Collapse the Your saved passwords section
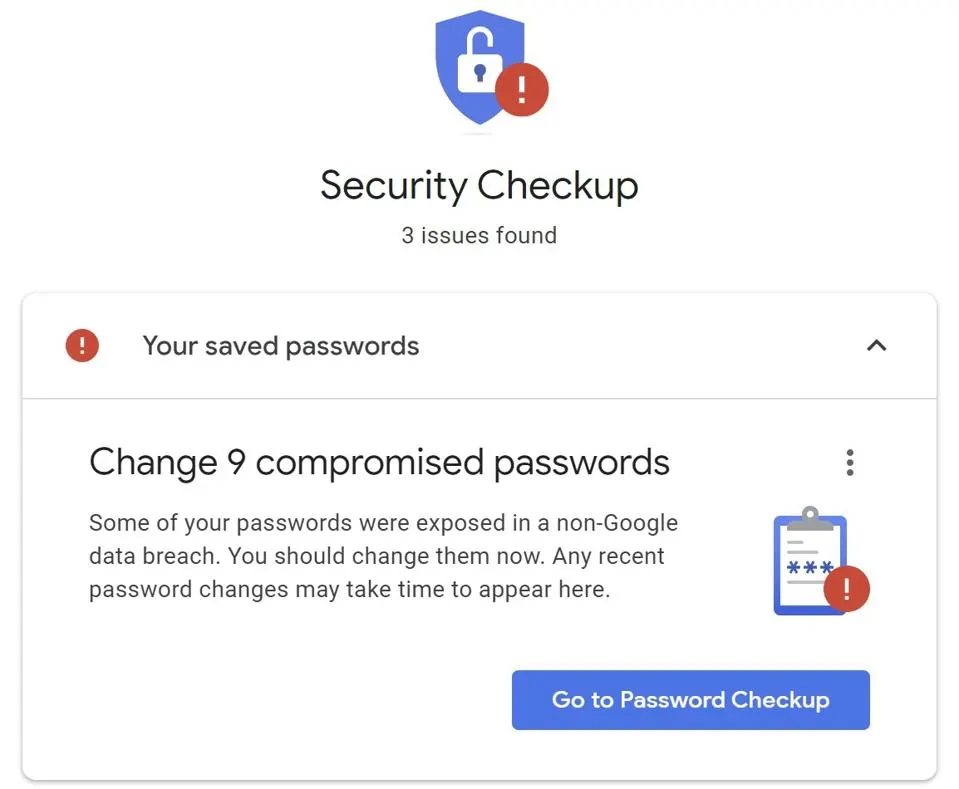 point(876,346)
